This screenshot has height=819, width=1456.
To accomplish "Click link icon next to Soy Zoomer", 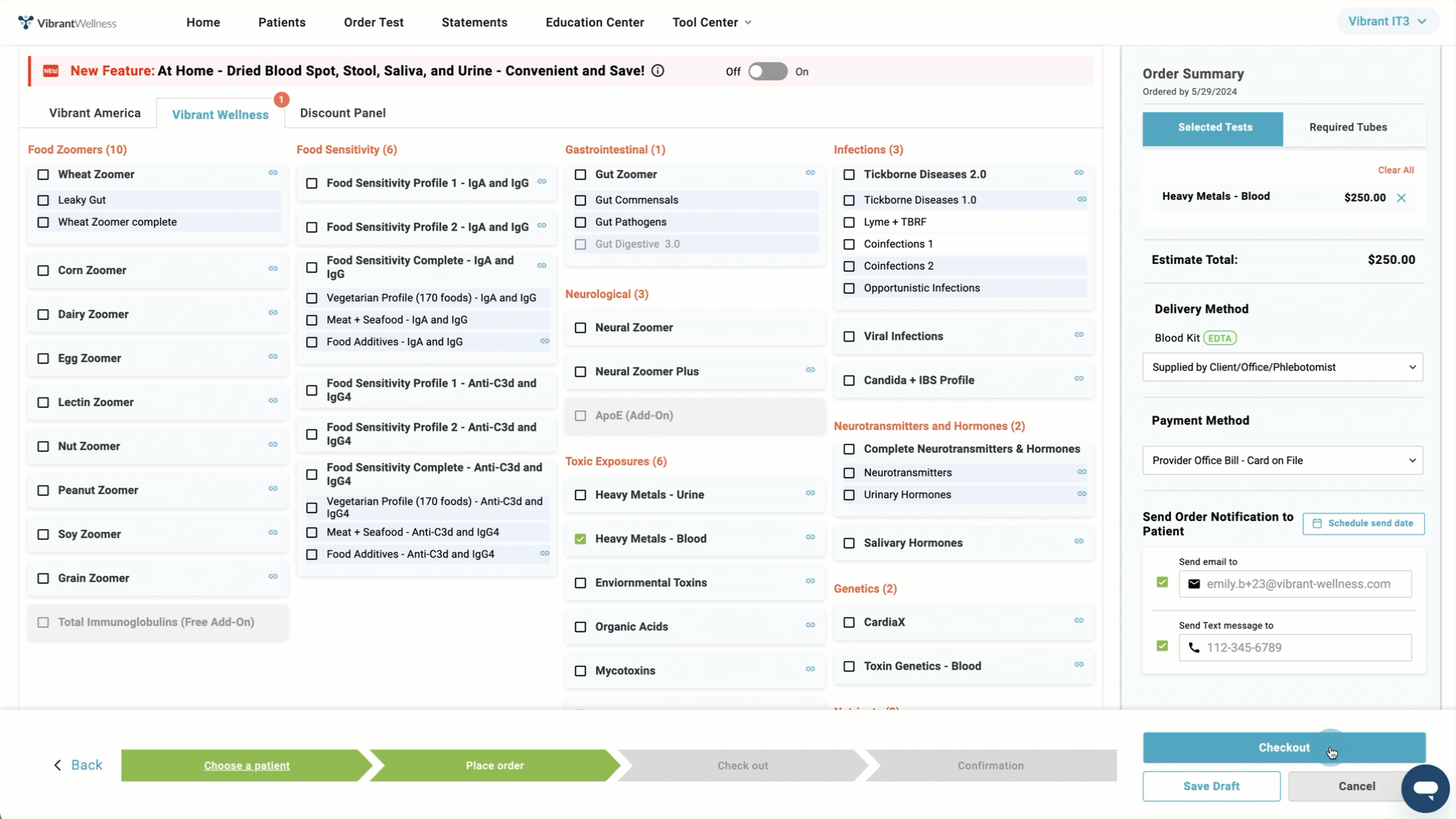I will (x=273, y=532).
